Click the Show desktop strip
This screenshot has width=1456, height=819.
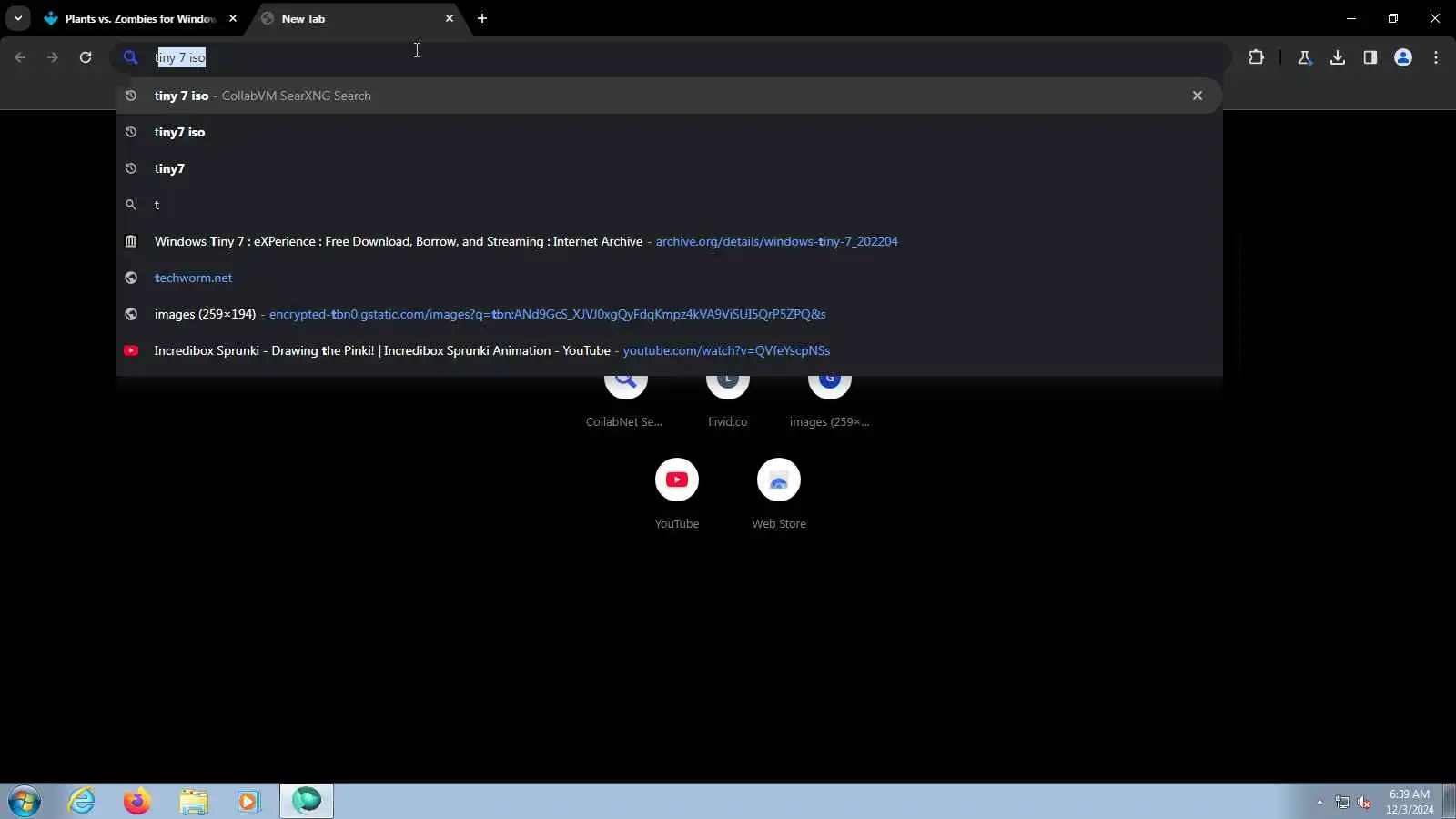point(1449,801)
